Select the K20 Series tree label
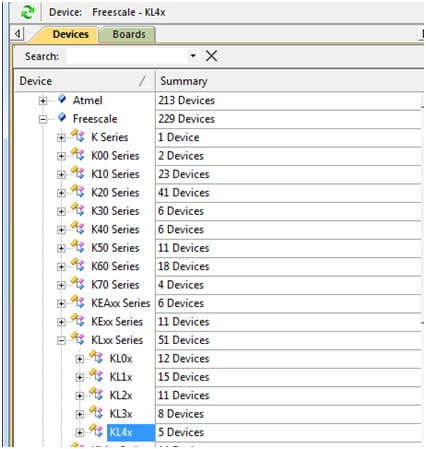 (115, 193)
